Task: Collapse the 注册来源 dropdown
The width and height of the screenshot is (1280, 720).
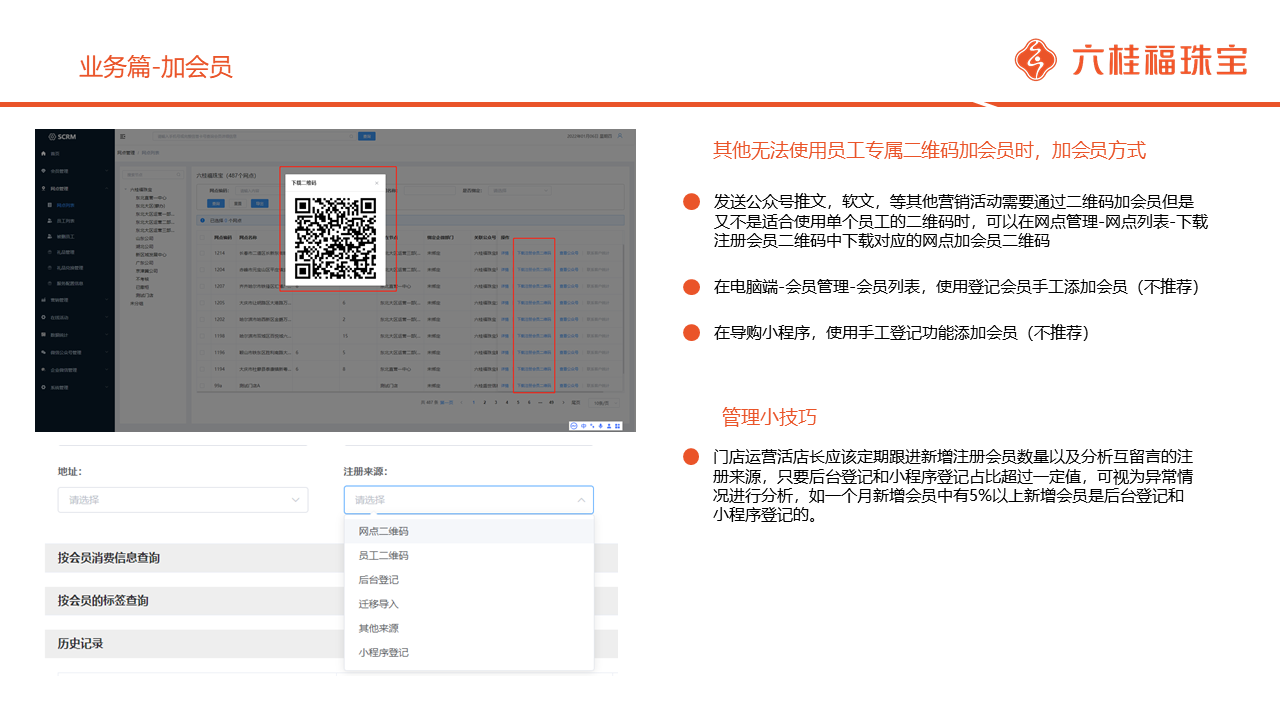Action: 581,500
